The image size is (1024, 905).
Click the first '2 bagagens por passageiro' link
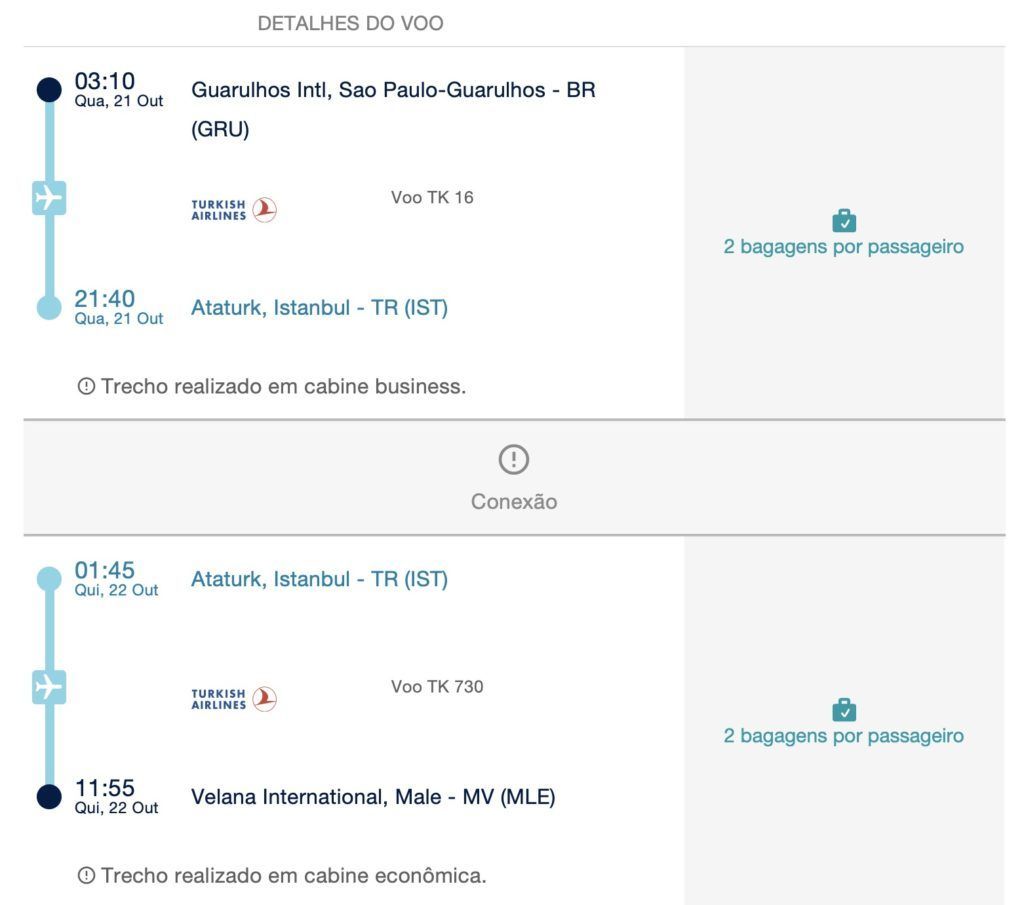[x=844, y=246]
